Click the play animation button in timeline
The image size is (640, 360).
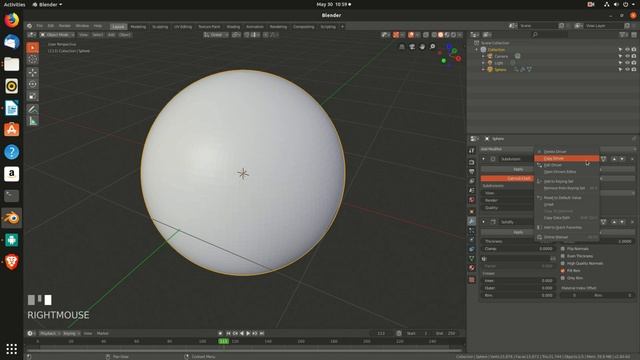tap(248, 333)
